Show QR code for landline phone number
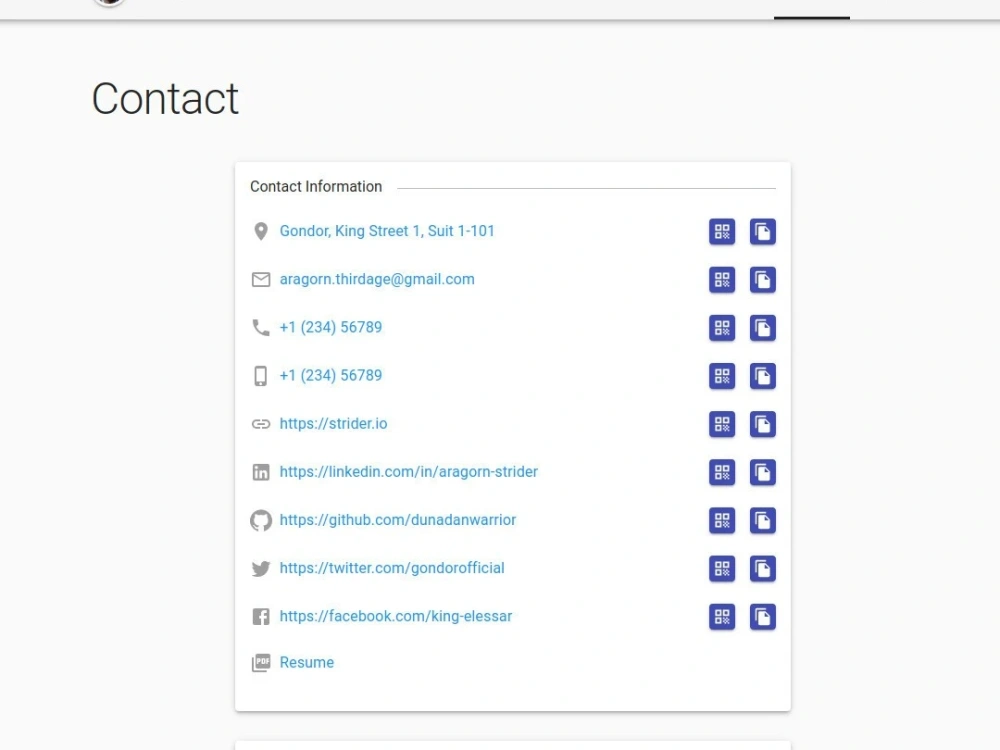 [722, 328]
